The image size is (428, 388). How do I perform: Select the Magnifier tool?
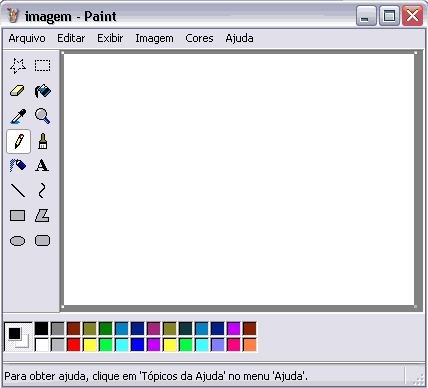point(43,116)
